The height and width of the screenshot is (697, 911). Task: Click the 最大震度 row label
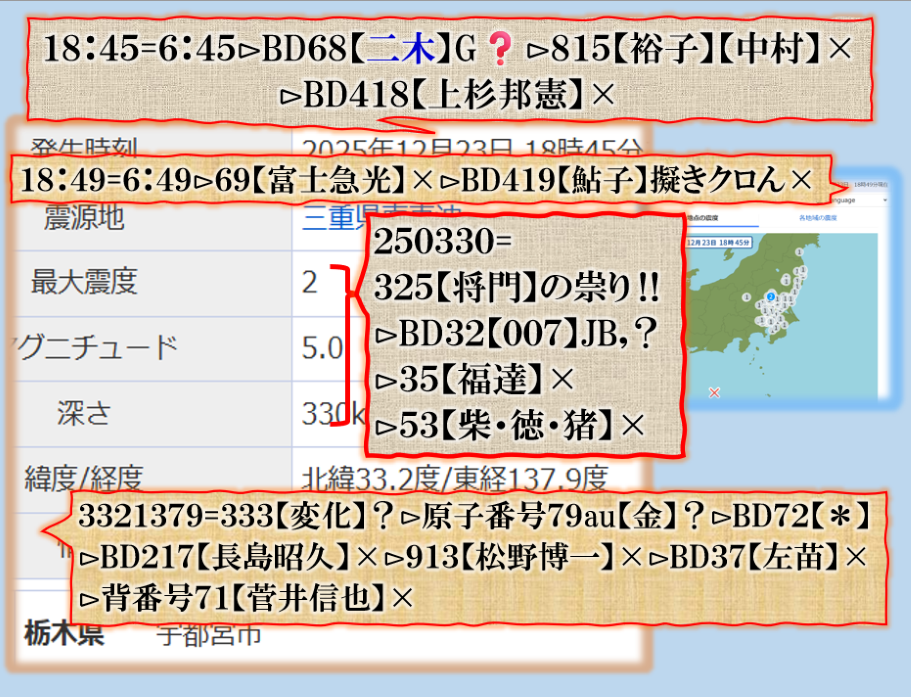point(84,283)
